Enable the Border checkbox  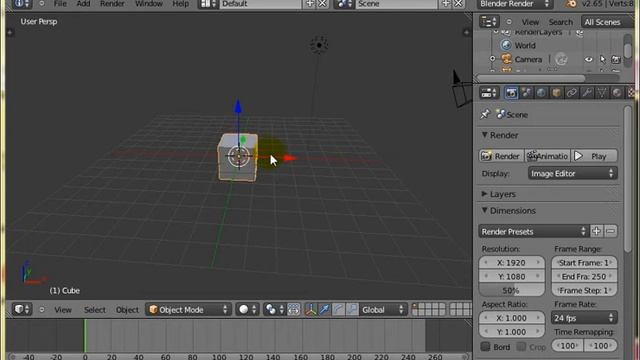tap(485, 347)
